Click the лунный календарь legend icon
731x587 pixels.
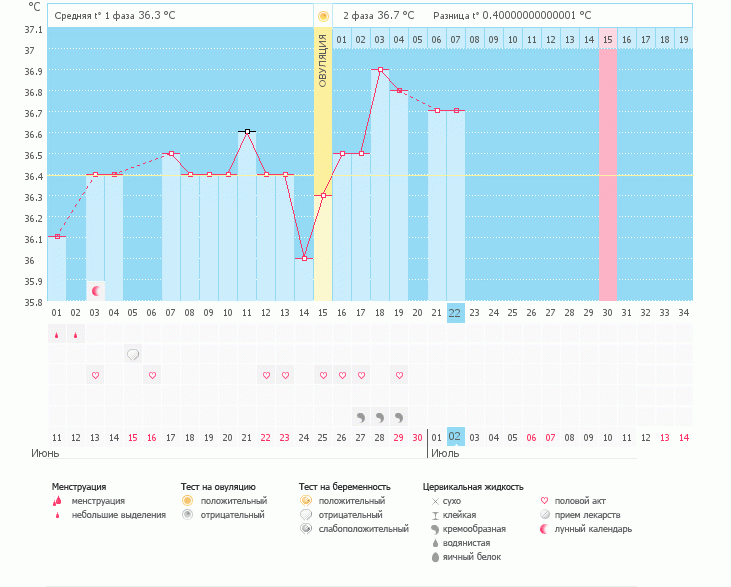coord(544,528)
